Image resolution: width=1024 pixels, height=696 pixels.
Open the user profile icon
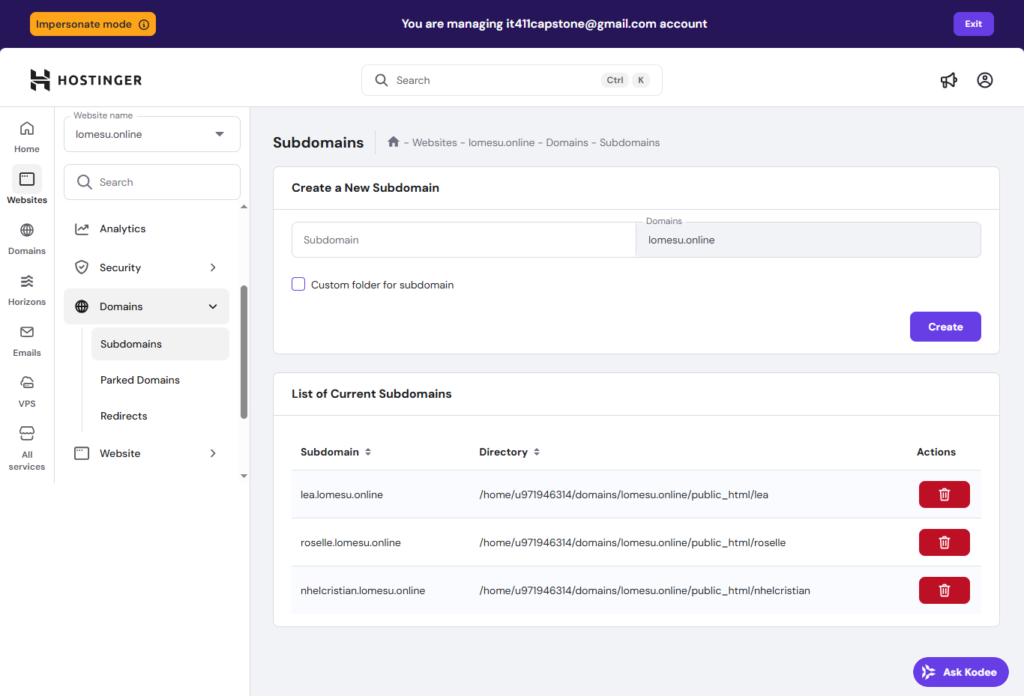985,80
